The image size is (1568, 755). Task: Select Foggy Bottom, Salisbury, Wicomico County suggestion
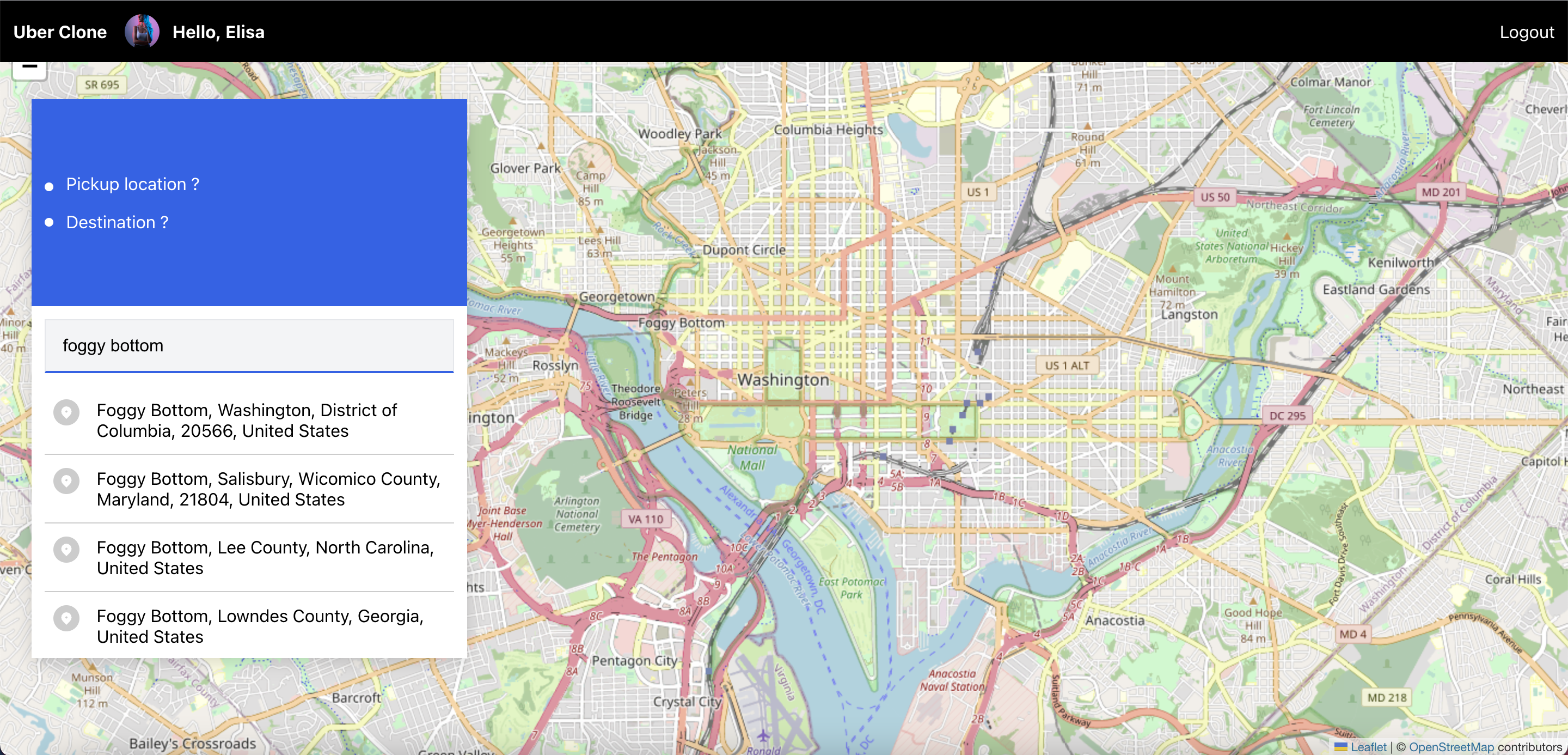[268, 489]
